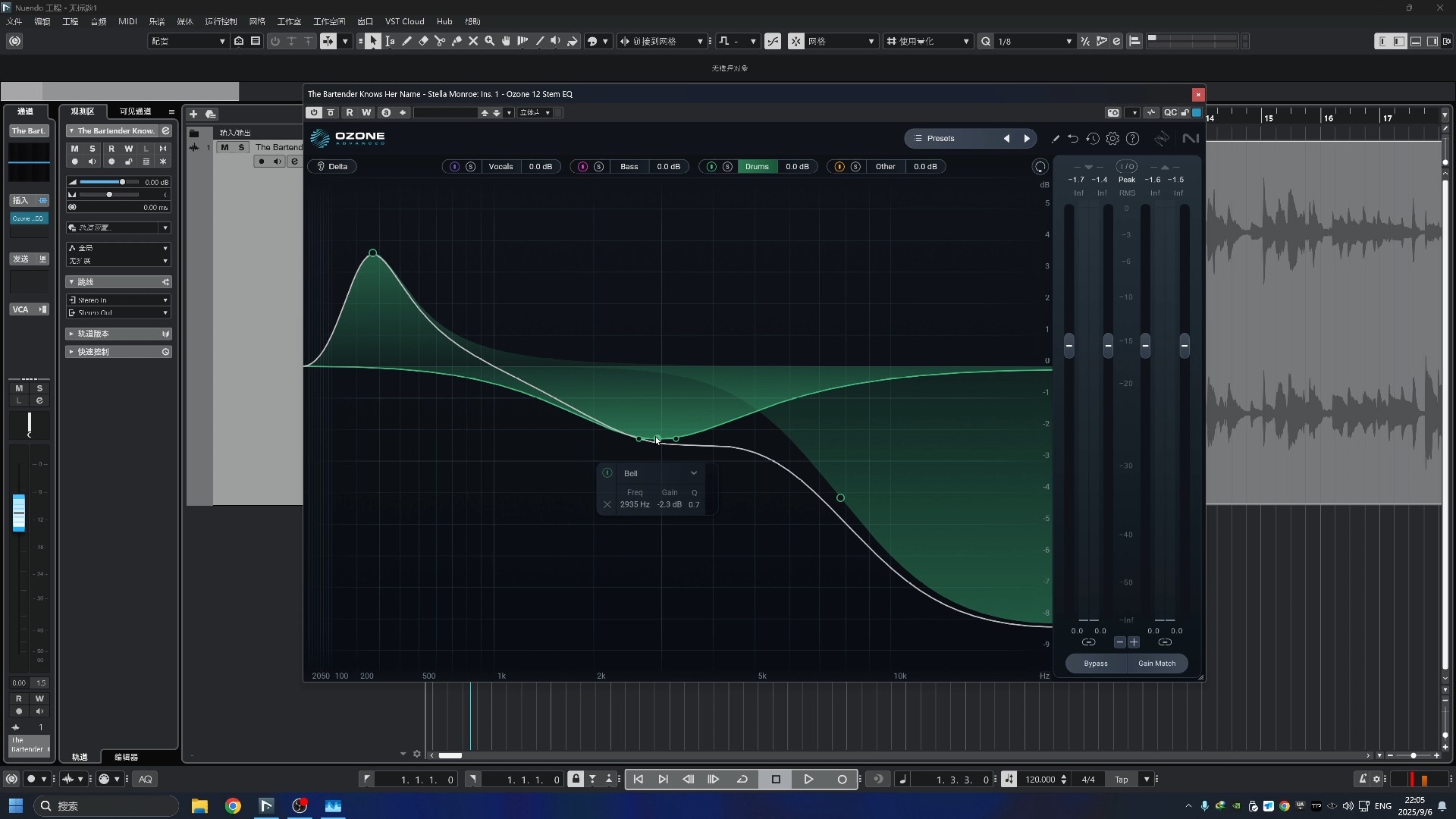Open the MIDI menu
The image size is (1456, 819).
coord(127,21)
